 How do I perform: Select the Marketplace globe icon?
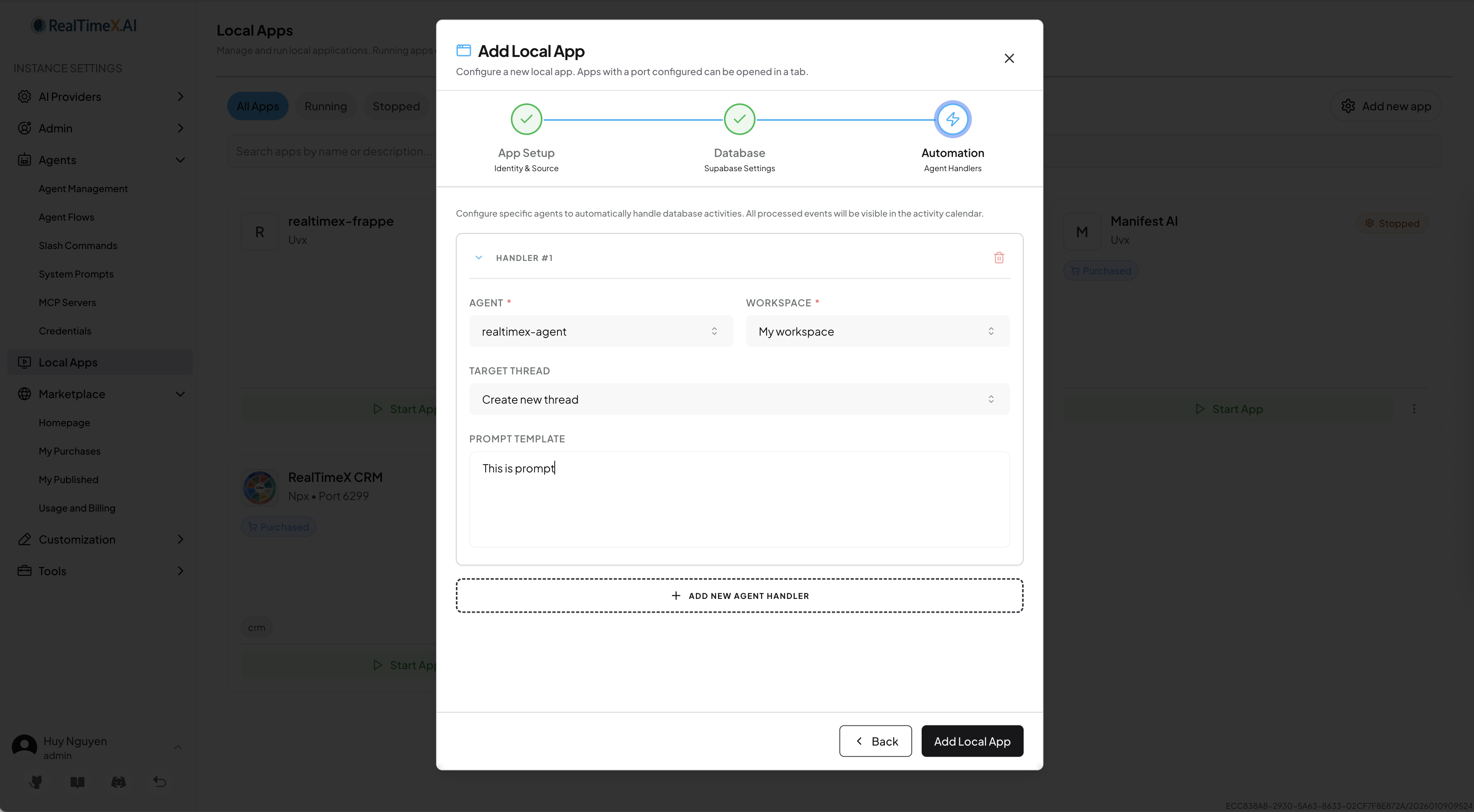point(24,394)
